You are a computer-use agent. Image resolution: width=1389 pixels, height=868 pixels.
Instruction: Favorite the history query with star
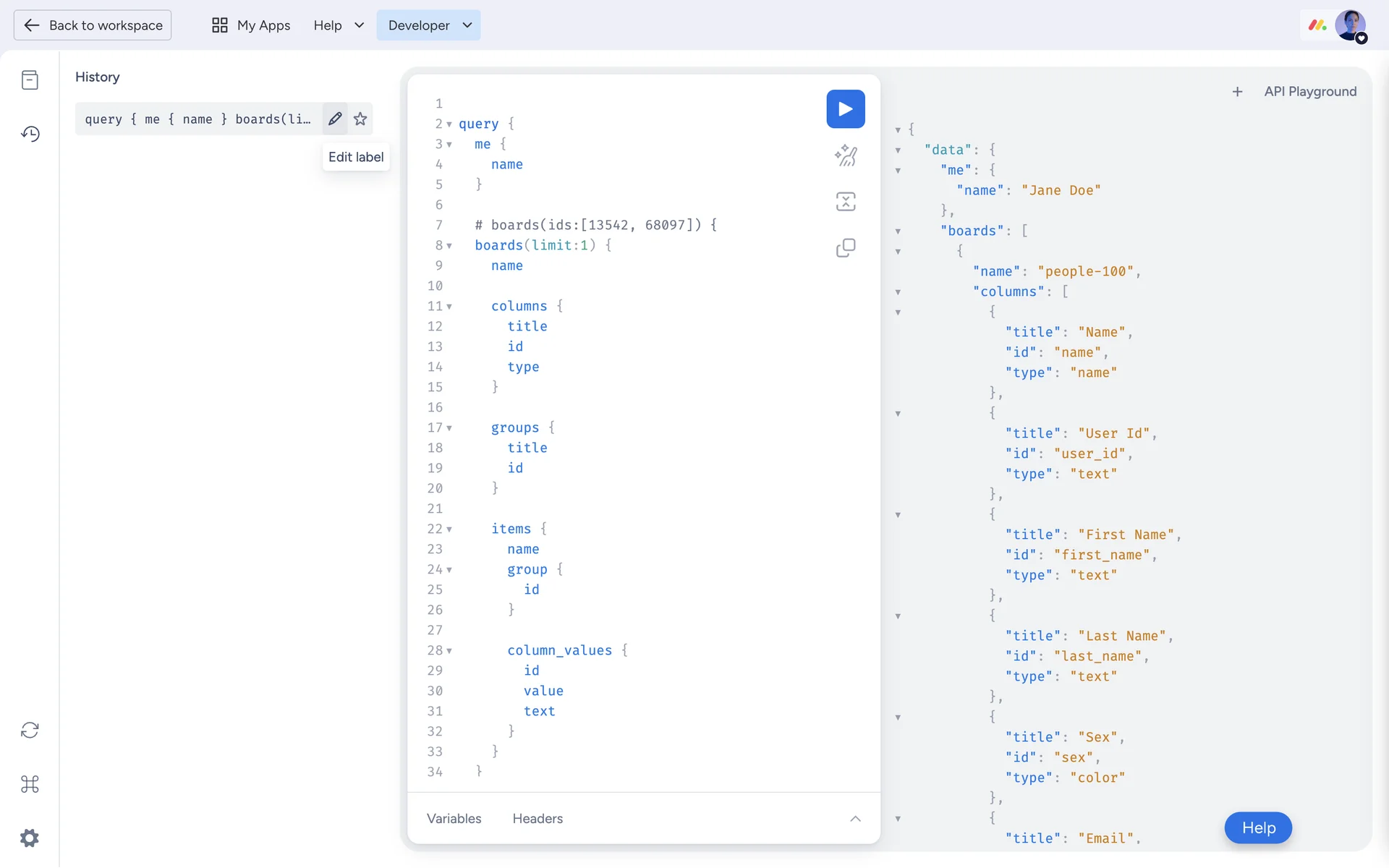click(x=360, y=119)
